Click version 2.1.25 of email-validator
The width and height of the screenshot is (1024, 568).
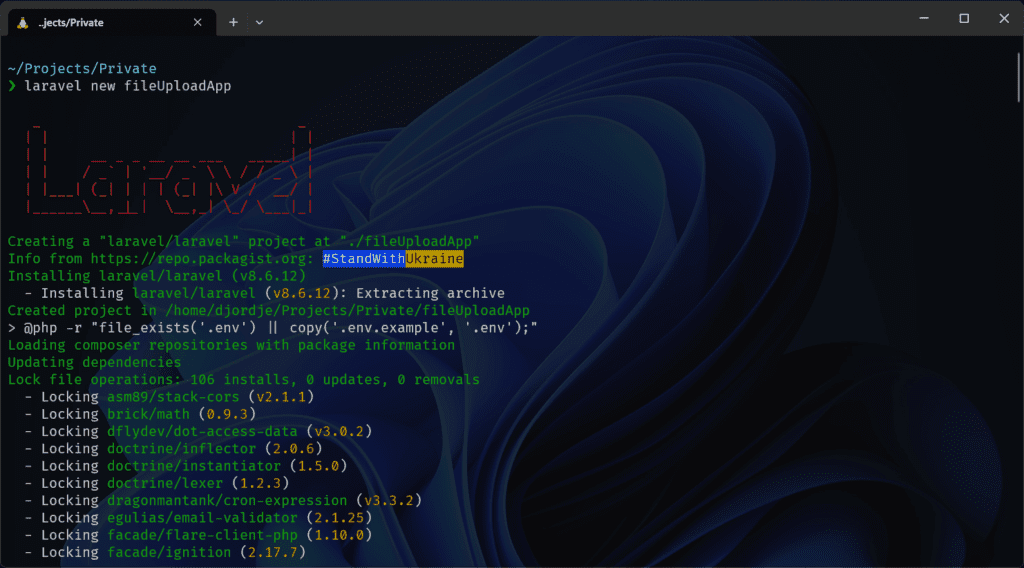coord(340,518)
